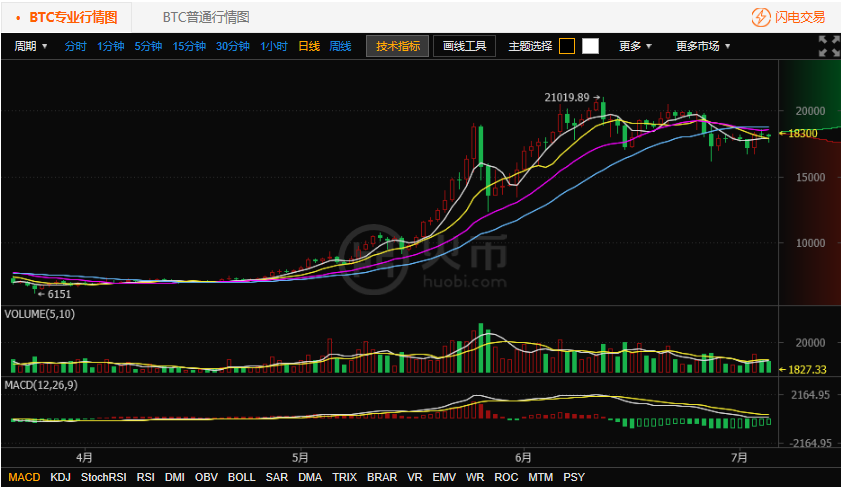This screenshot has height=487, width=841.
Task: Select the KDJ indicator
Action: coord(61,477)
